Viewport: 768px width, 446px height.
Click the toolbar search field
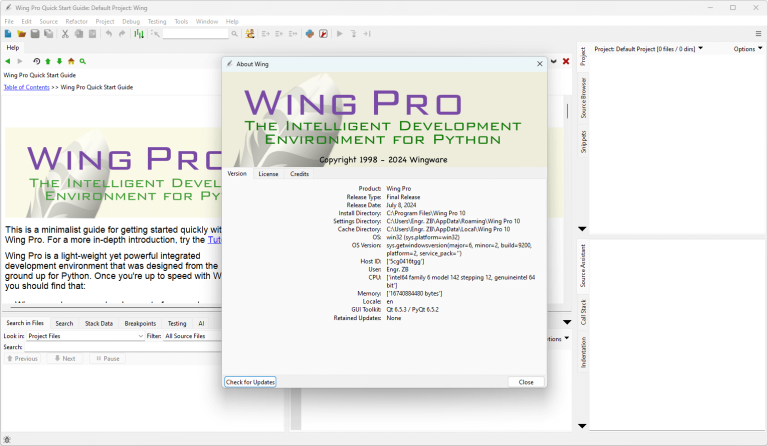point(195,34)
